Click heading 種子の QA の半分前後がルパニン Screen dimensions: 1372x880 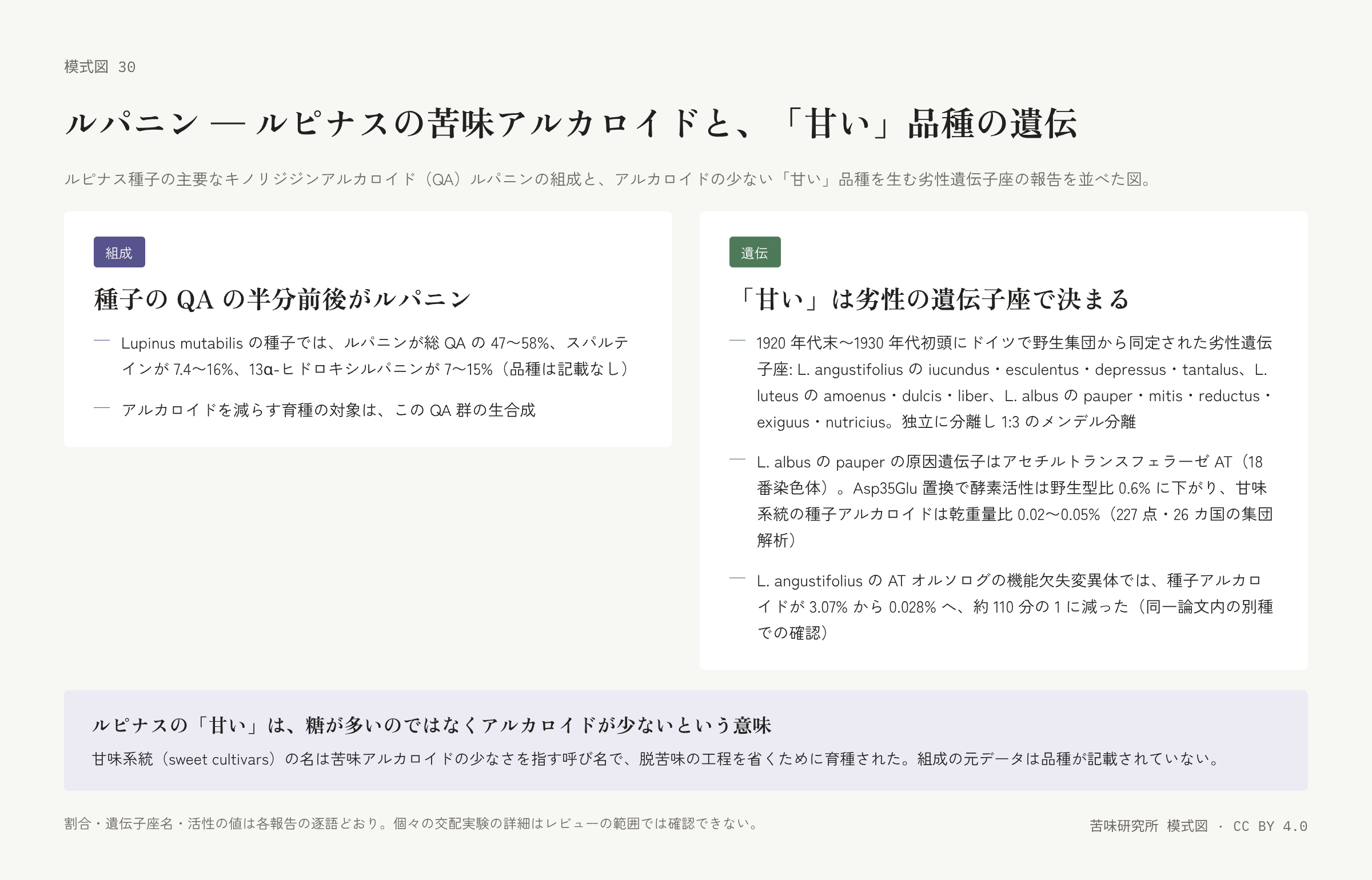click(282, 299)
